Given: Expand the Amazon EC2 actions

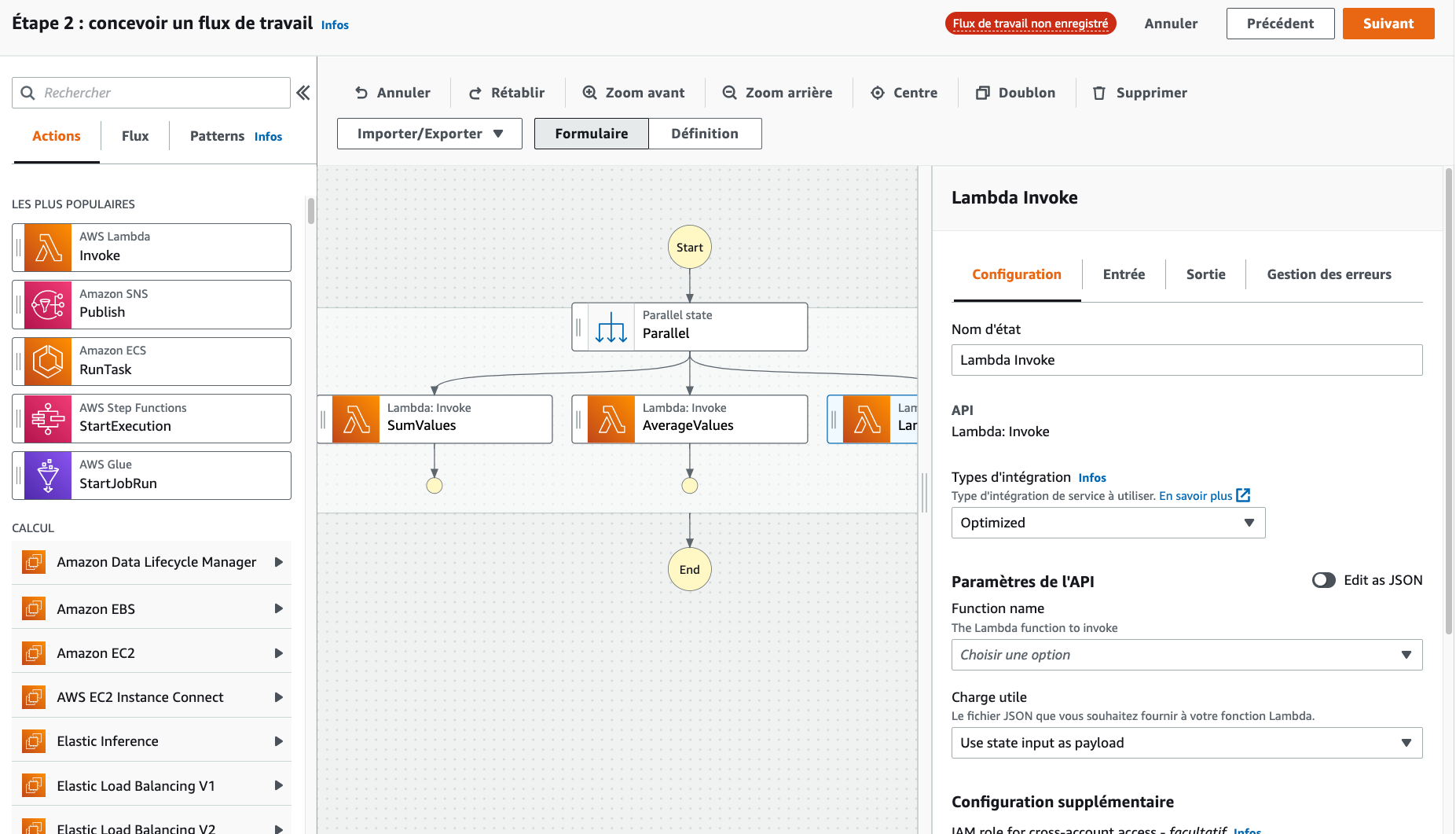Looking at the screenshot, I should 278,652.
